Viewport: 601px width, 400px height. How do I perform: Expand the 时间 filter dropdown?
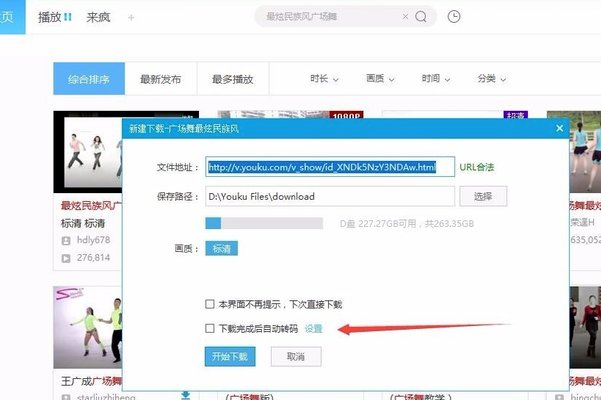coord(436,79)
